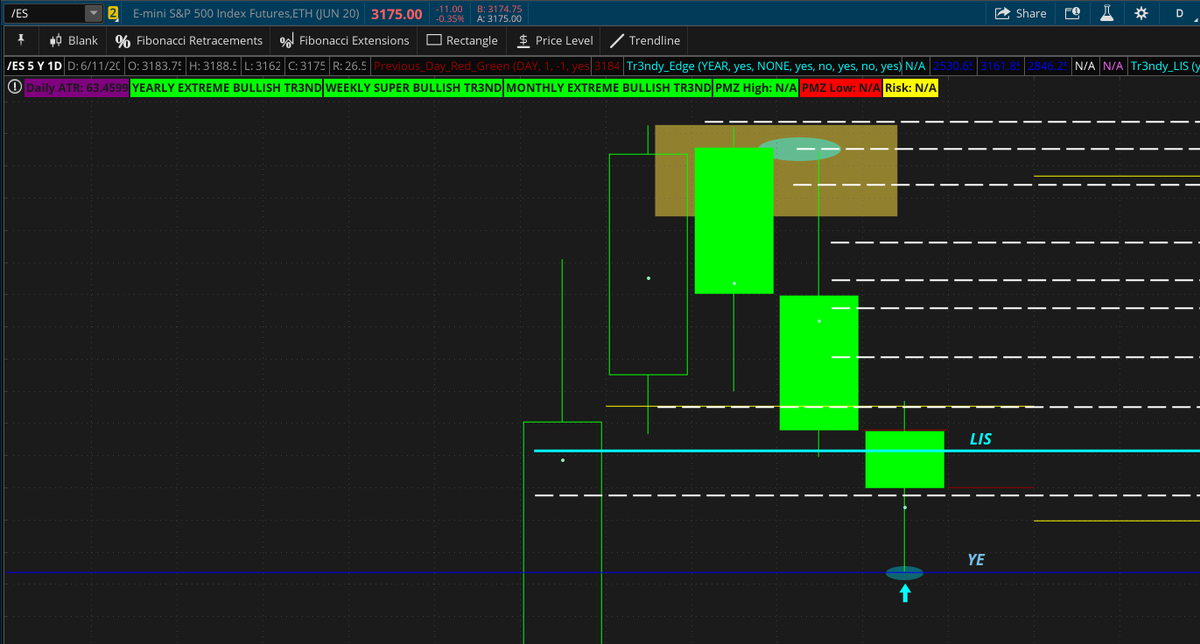Click WEEKLY SUPER BULLISH TR3ND label
The width and height of the screenshot is (1200, 644).
coord(413,88)
